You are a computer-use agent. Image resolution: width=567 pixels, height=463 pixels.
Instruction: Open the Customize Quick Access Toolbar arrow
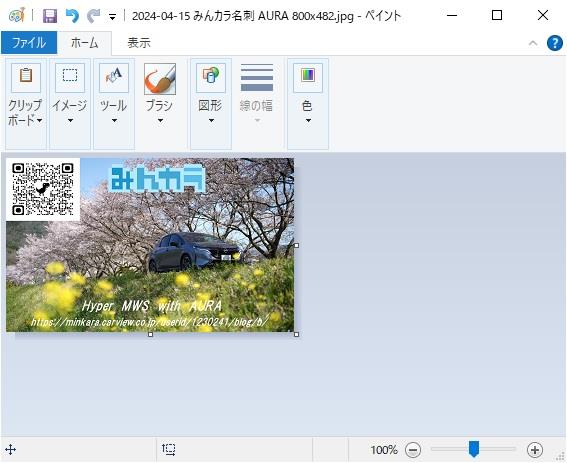(x=112, y=17)
